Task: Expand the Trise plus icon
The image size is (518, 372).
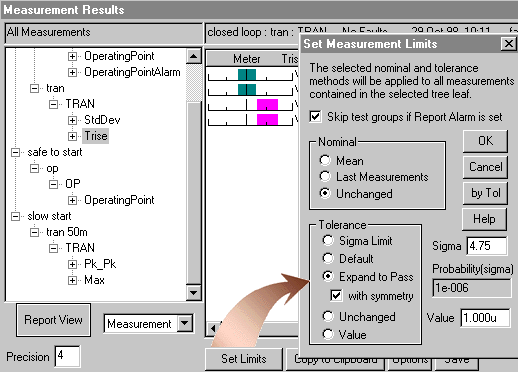Action: pyautogui.click(x=72, y=136)
